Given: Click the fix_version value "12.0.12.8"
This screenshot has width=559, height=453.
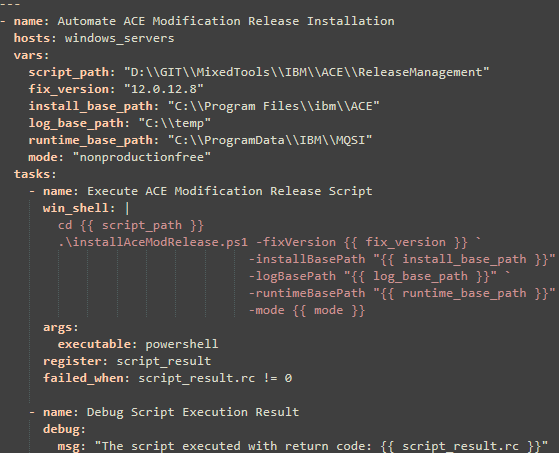Looking at the screenshot, I should click(x=164, y=89).
